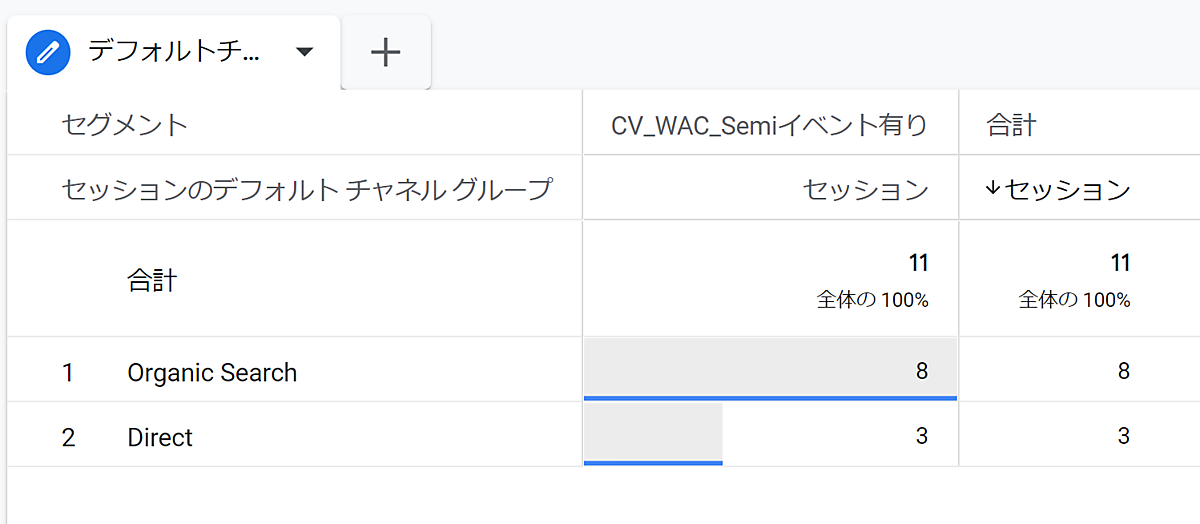Click row number 1

[68, 373]
